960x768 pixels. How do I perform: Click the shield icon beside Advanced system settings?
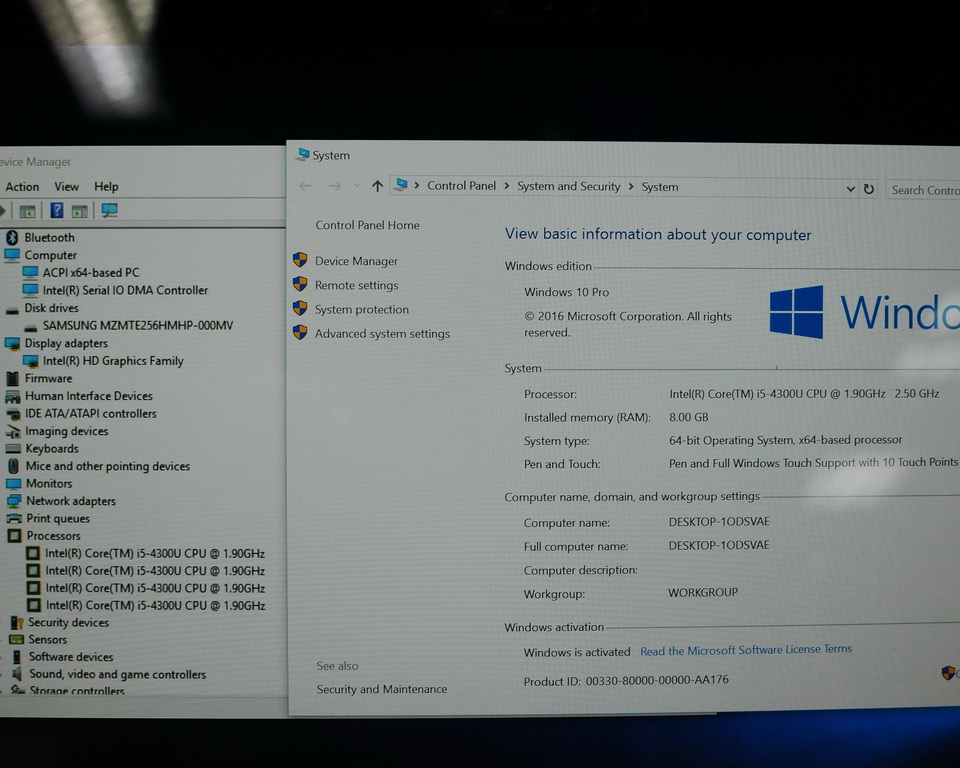click(300, 332)
